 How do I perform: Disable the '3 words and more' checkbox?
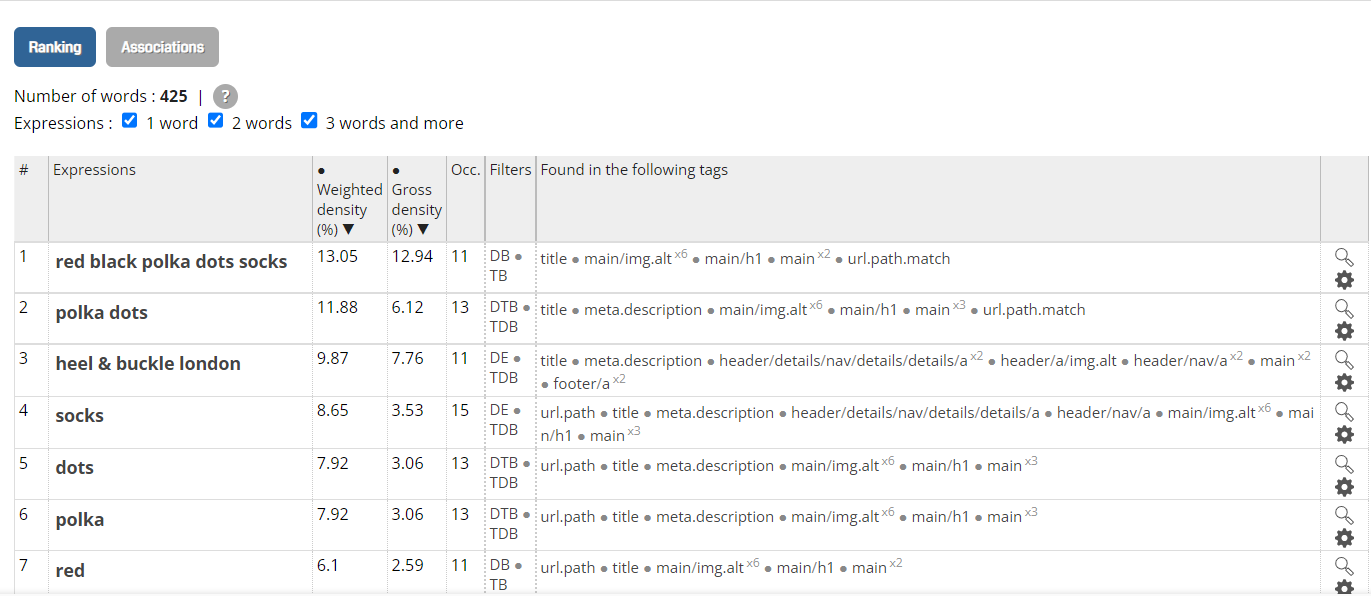(x=310, y=121)
